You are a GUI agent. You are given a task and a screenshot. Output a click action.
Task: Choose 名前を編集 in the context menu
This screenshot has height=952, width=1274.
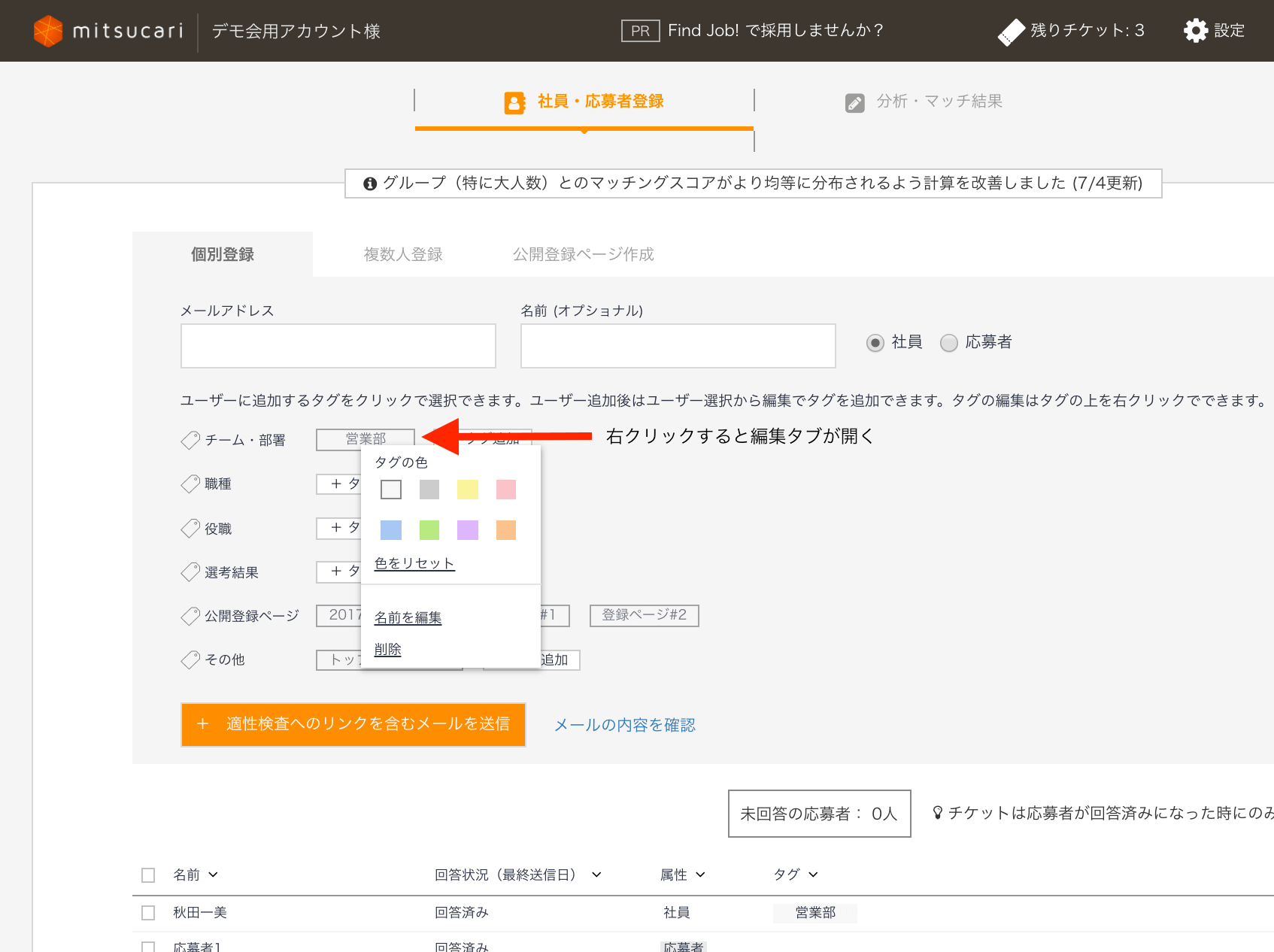pyautogui.click(x=408, y=617)
